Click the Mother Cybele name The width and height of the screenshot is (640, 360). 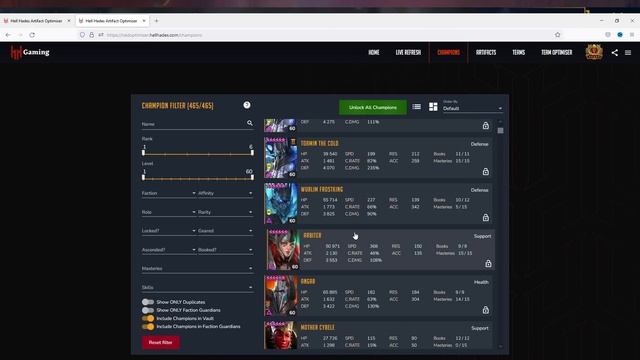click(318, 327)
